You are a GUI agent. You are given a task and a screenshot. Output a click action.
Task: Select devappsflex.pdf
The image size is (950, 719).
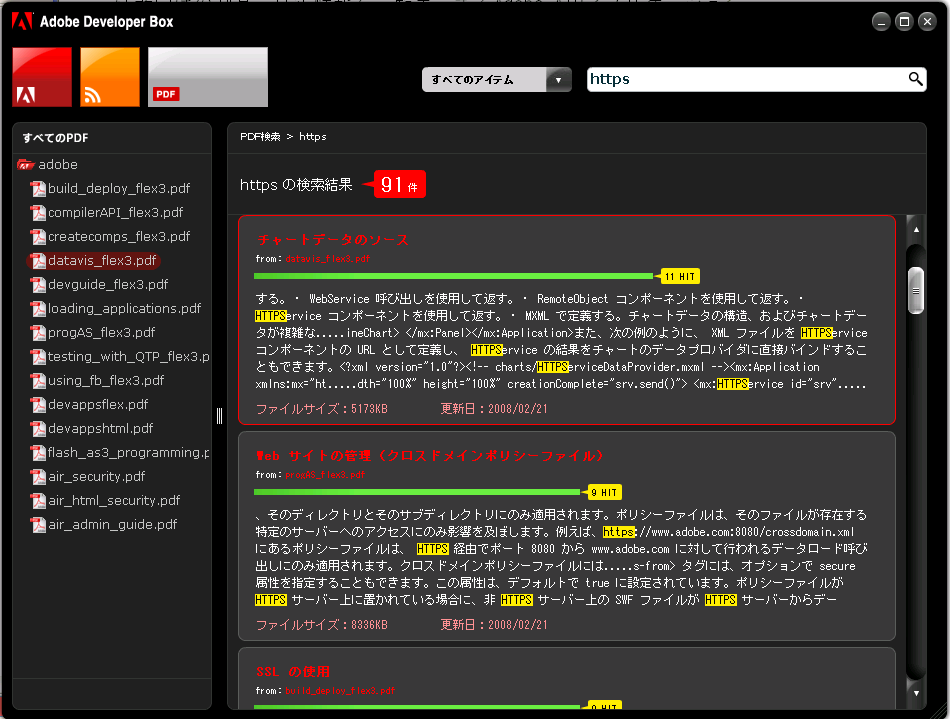[98, 404]
